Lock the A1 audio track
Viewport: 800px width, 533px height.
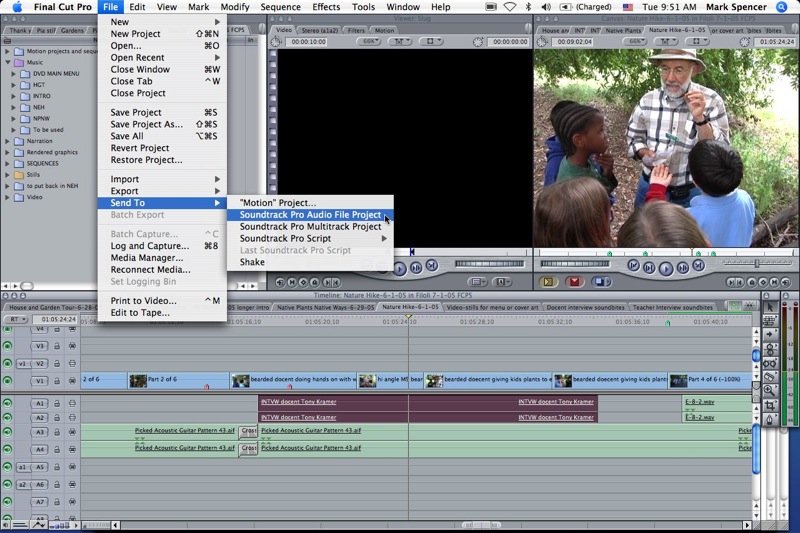point(56,402)
